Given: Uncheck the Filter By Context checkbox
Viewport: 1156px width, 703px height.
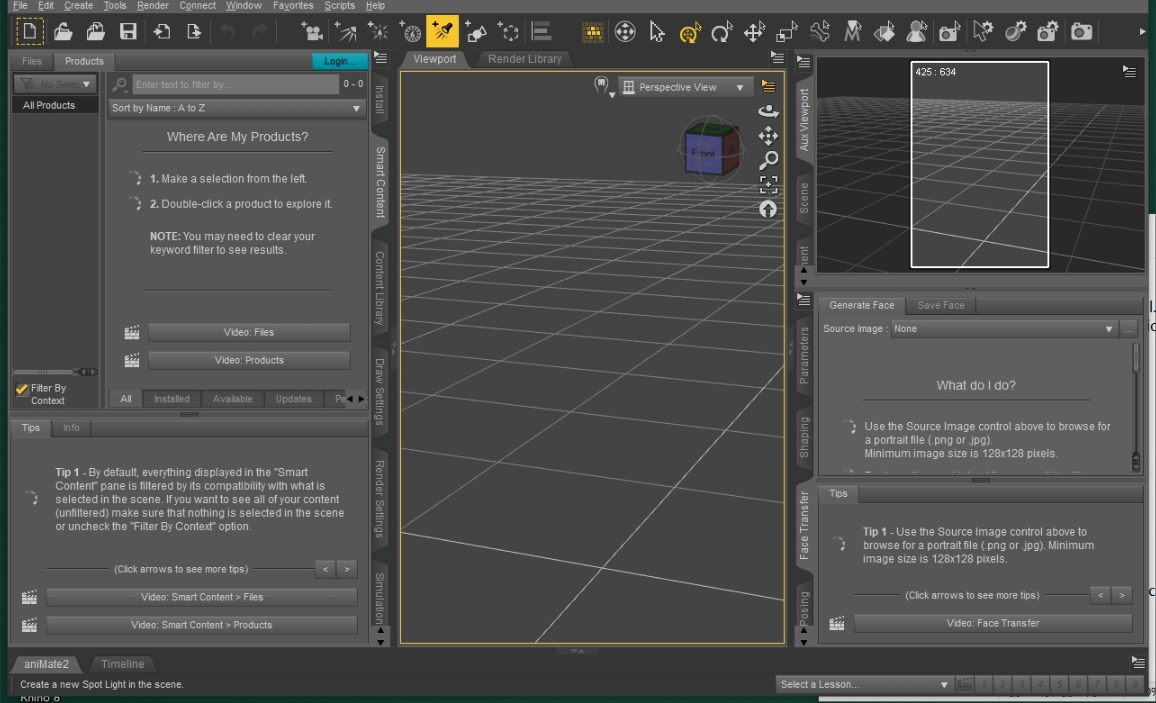Looking at the screenshot, I should [21, 389].
